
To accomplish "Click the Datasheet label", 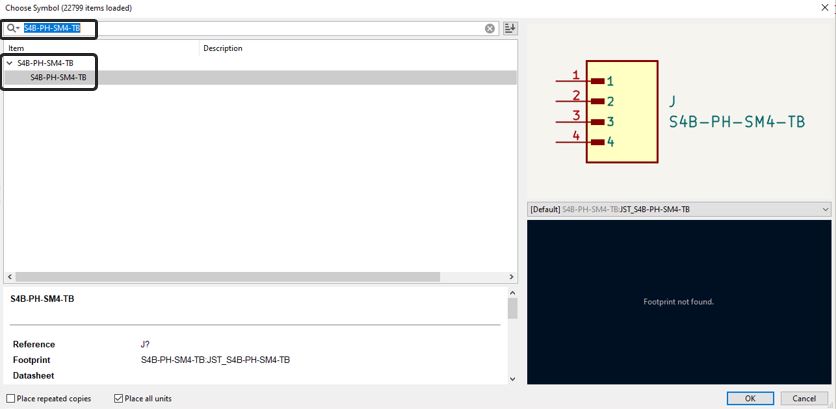I will [x=34, y=375].
